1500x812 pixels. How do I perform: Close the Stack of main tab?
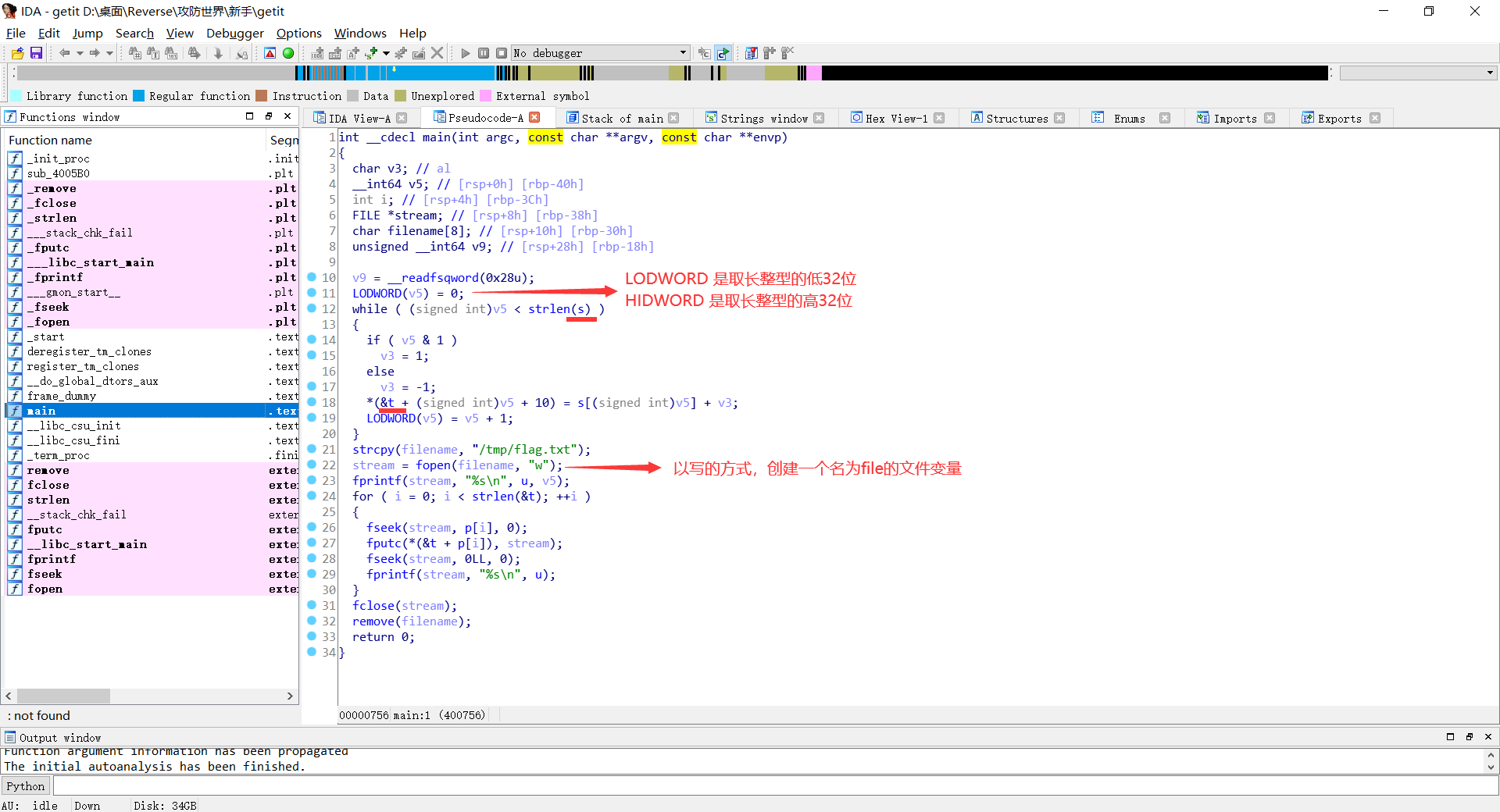[x=673, y=118]
